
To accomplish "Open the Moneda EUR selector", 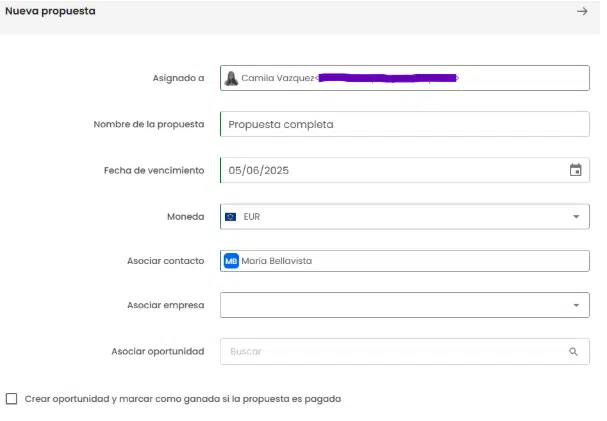I will pos(405,217).
